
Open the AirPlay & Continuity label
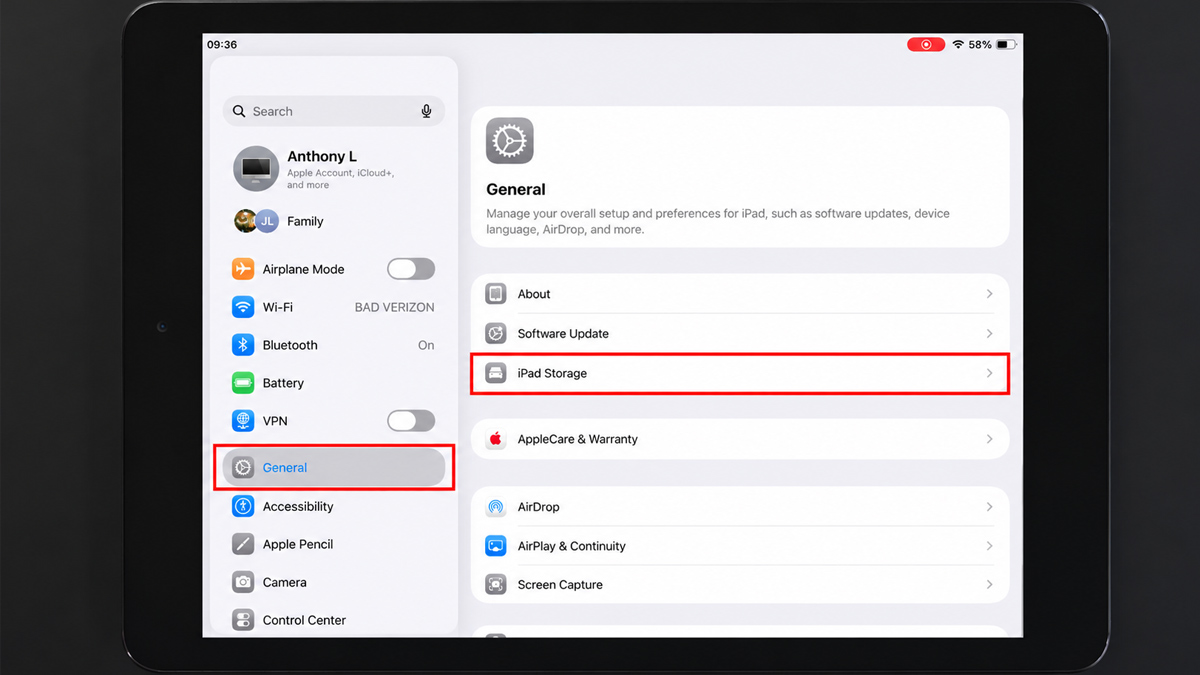572,546
